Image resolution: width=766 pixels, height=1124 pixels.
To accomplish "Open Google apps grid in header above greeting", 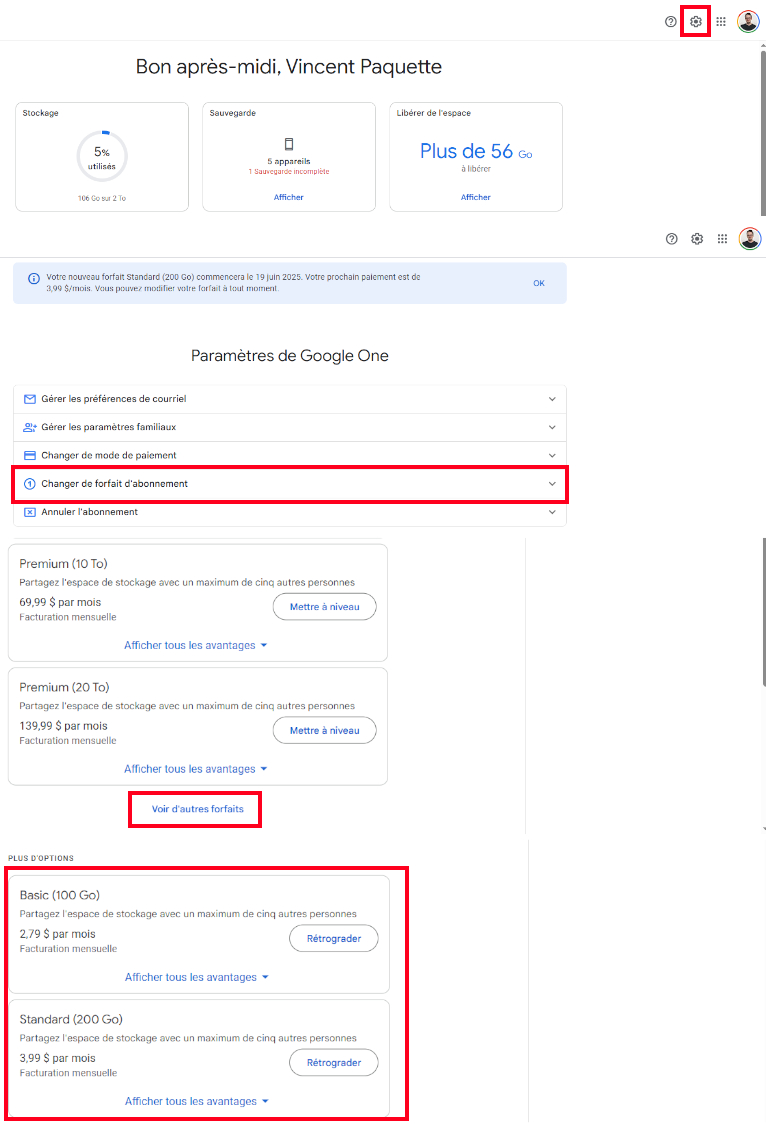I will tap(721, 22).
